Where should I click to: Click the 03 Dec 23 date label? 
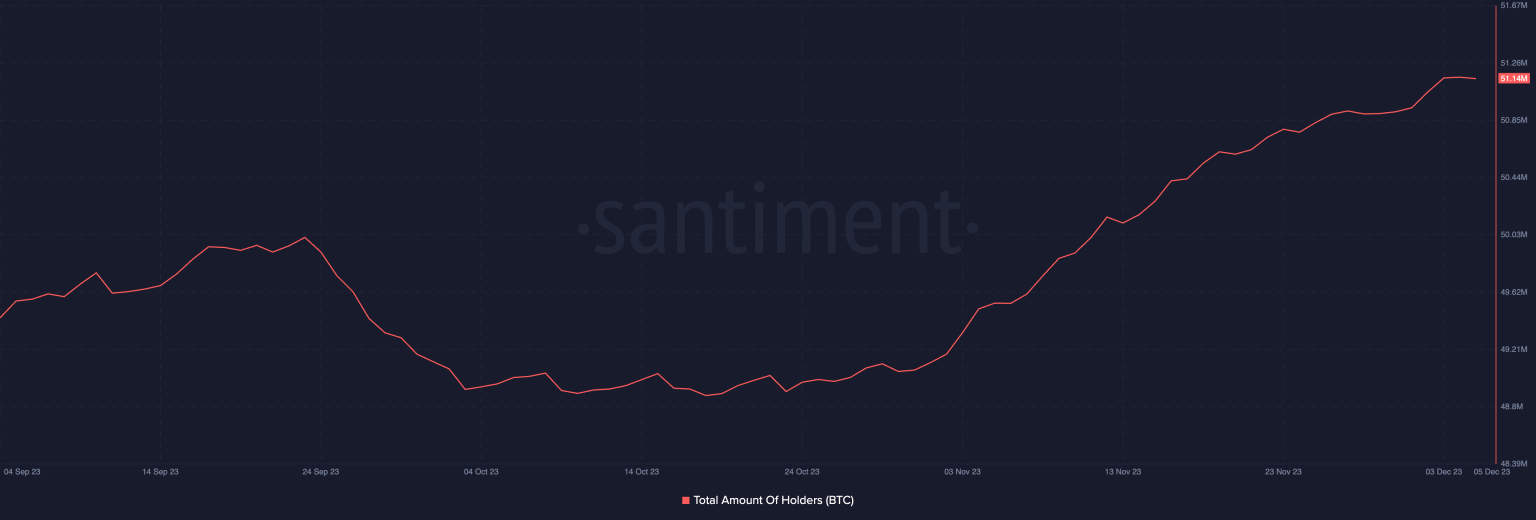pyautogui.click(x=1444, y=471)
